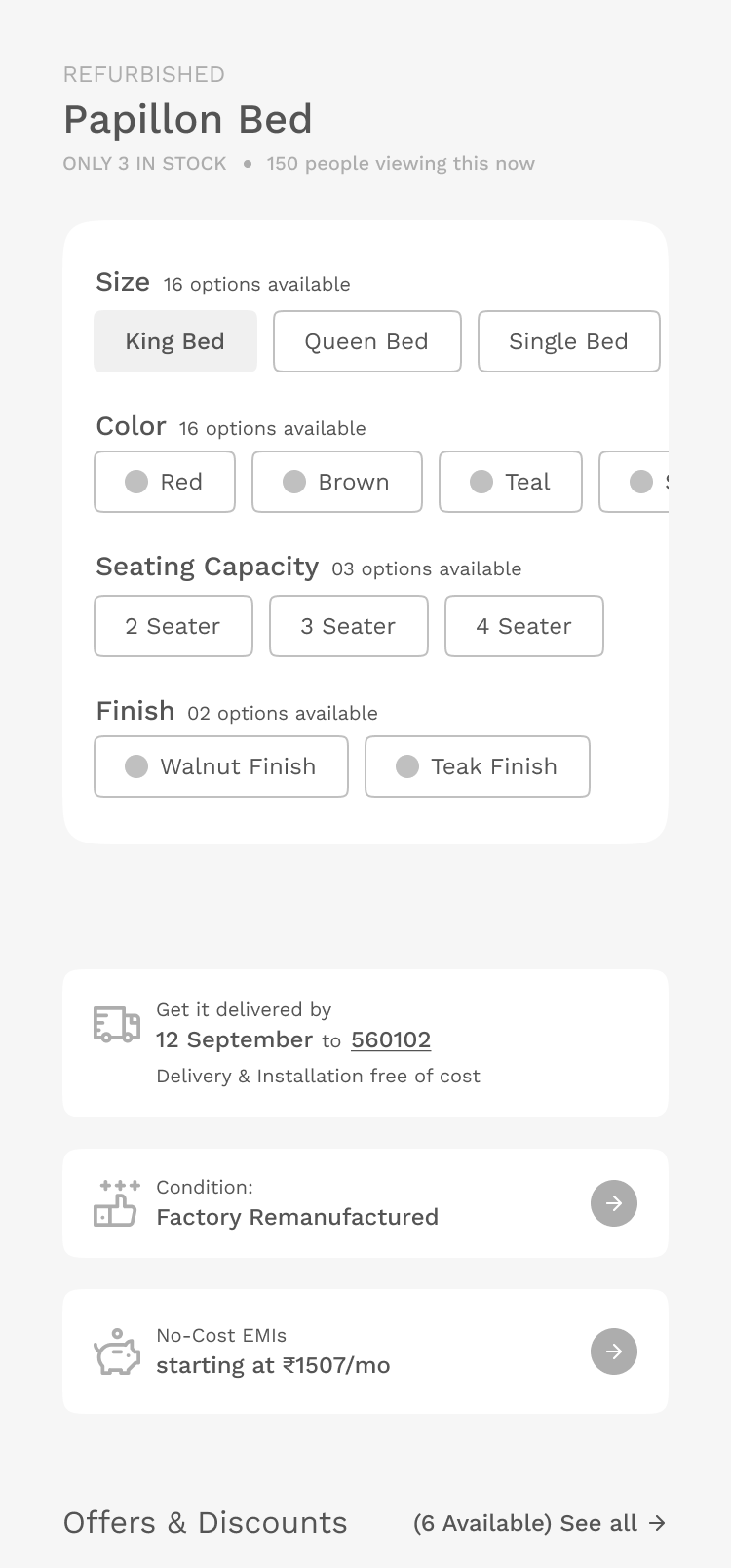Screen dimensions: 731x1568
Task: Choose 4 Seater capacity
Action: pos(524,626)
